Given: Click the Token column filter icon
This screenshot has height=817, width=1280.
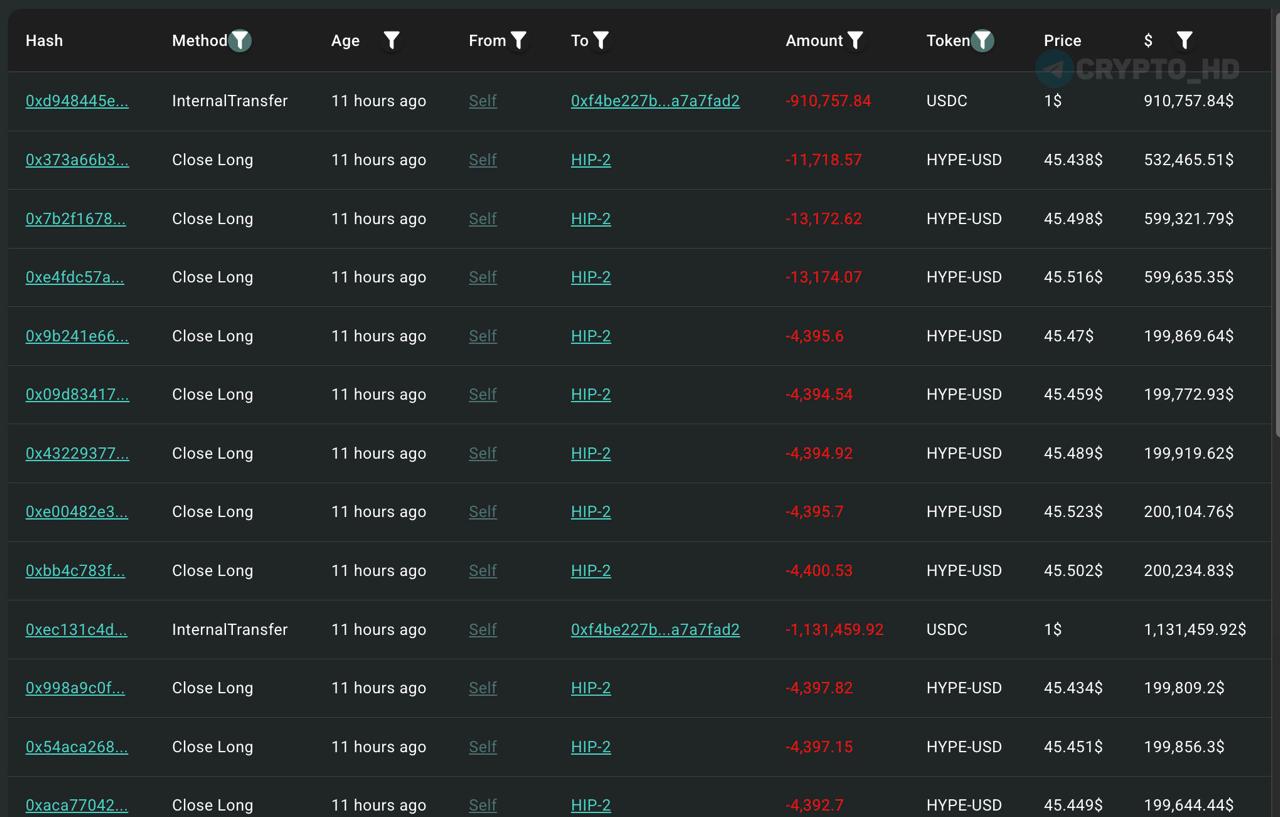Looking at the screenshot, I should [983, 41].
